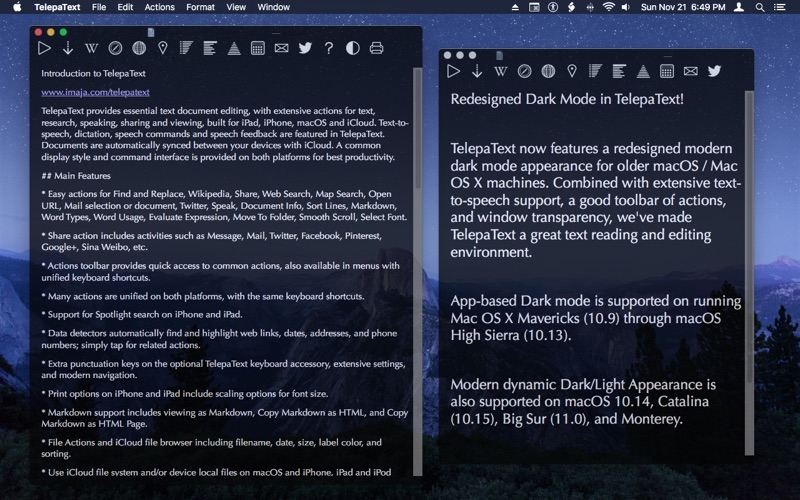
Task: Click the 'Print options on iPhone and iPad' bullet line
Action: tap(185, 393)
